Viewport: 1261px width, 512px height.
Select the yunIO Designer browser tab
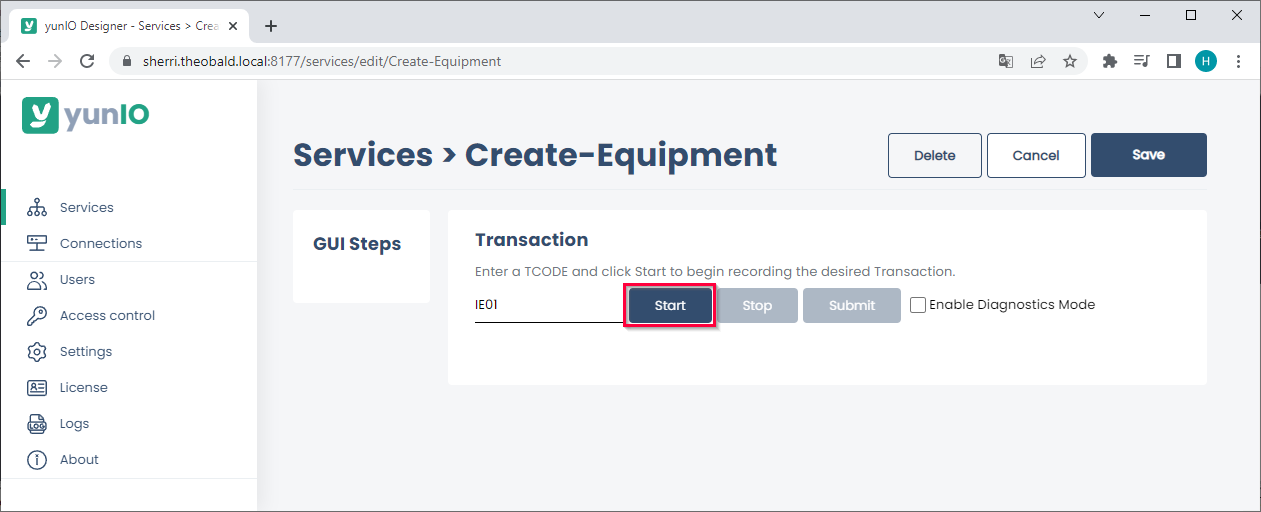click(130, 26)
